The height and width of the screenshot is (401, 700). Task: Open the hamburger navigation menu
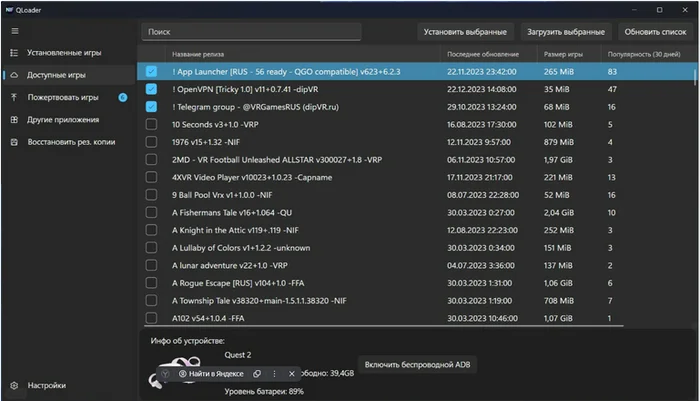pos(15,31)
